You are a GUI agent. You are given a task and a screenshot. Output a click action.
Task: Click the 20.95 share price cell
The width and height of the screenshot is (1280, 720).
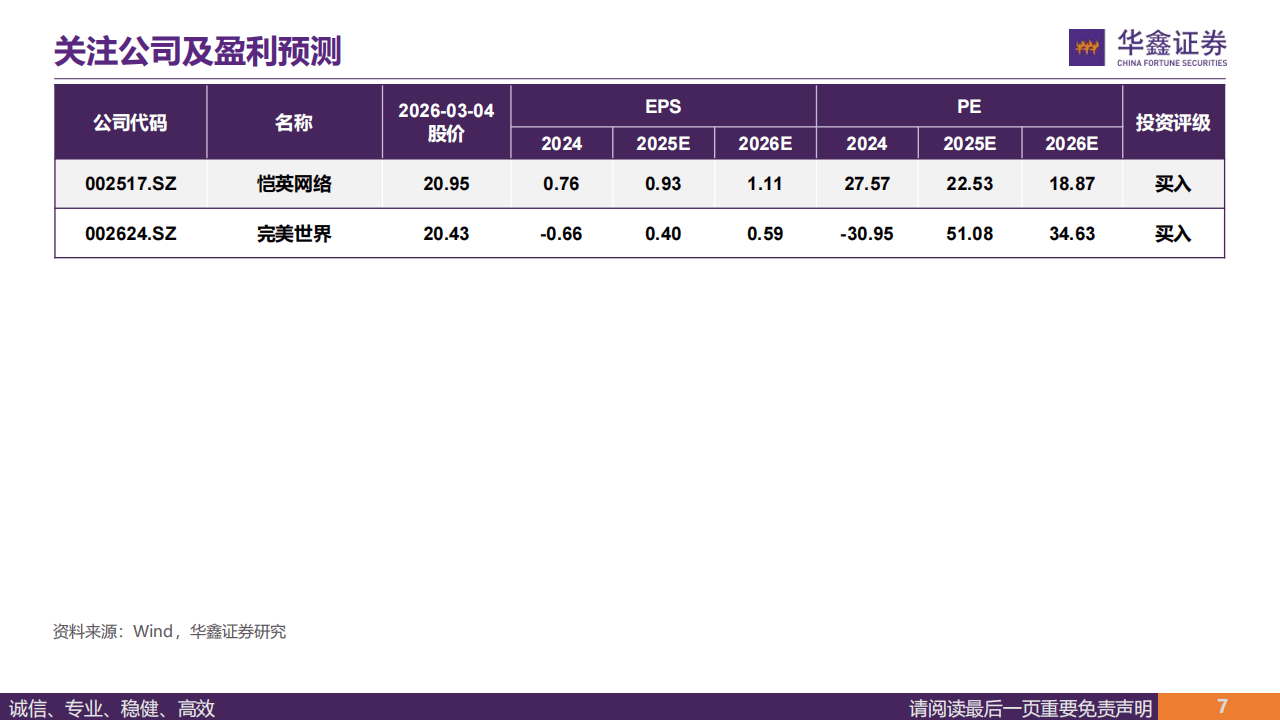pyautogui.click(x=446, y=184)
